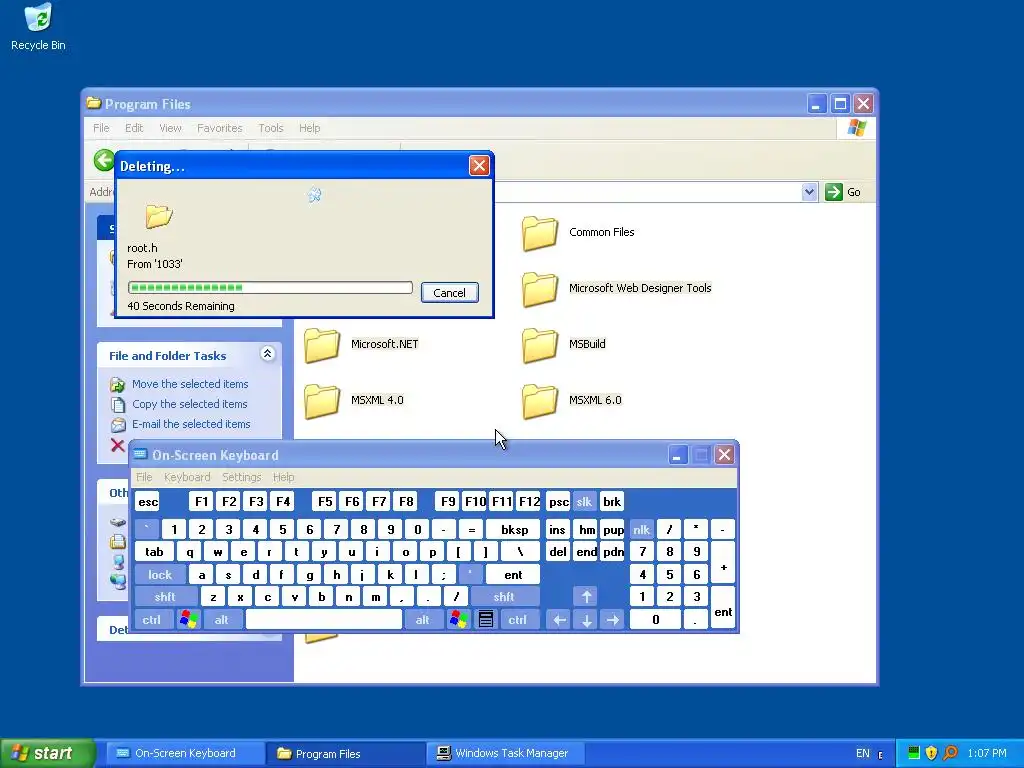Image resolution: width=1024 pixels, height=768 pixels.
Task: Select the Common Files folder icon
Action: coord(539,233)
